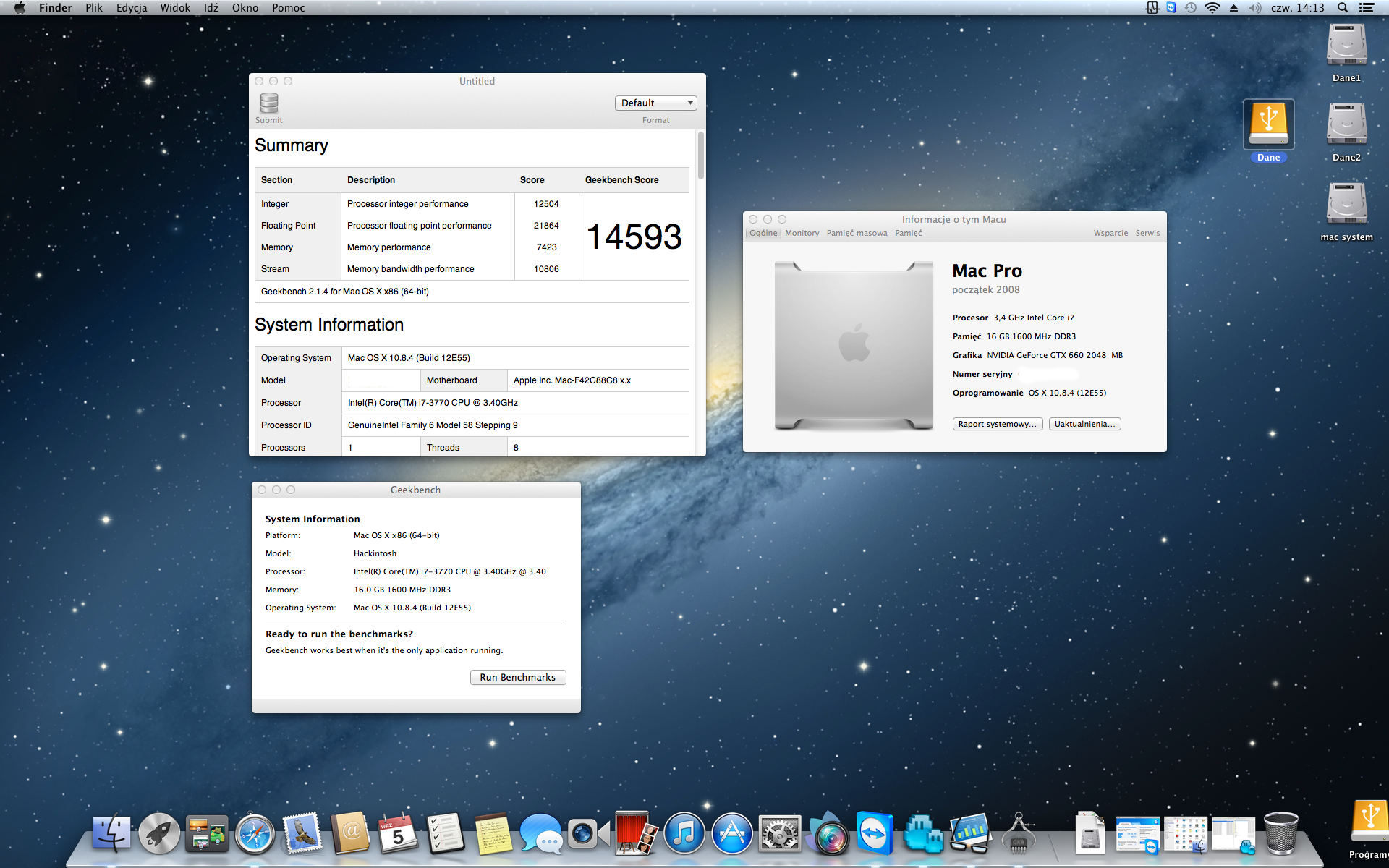
Task: Select the Ogólne tab
Action: pos(763,233)
